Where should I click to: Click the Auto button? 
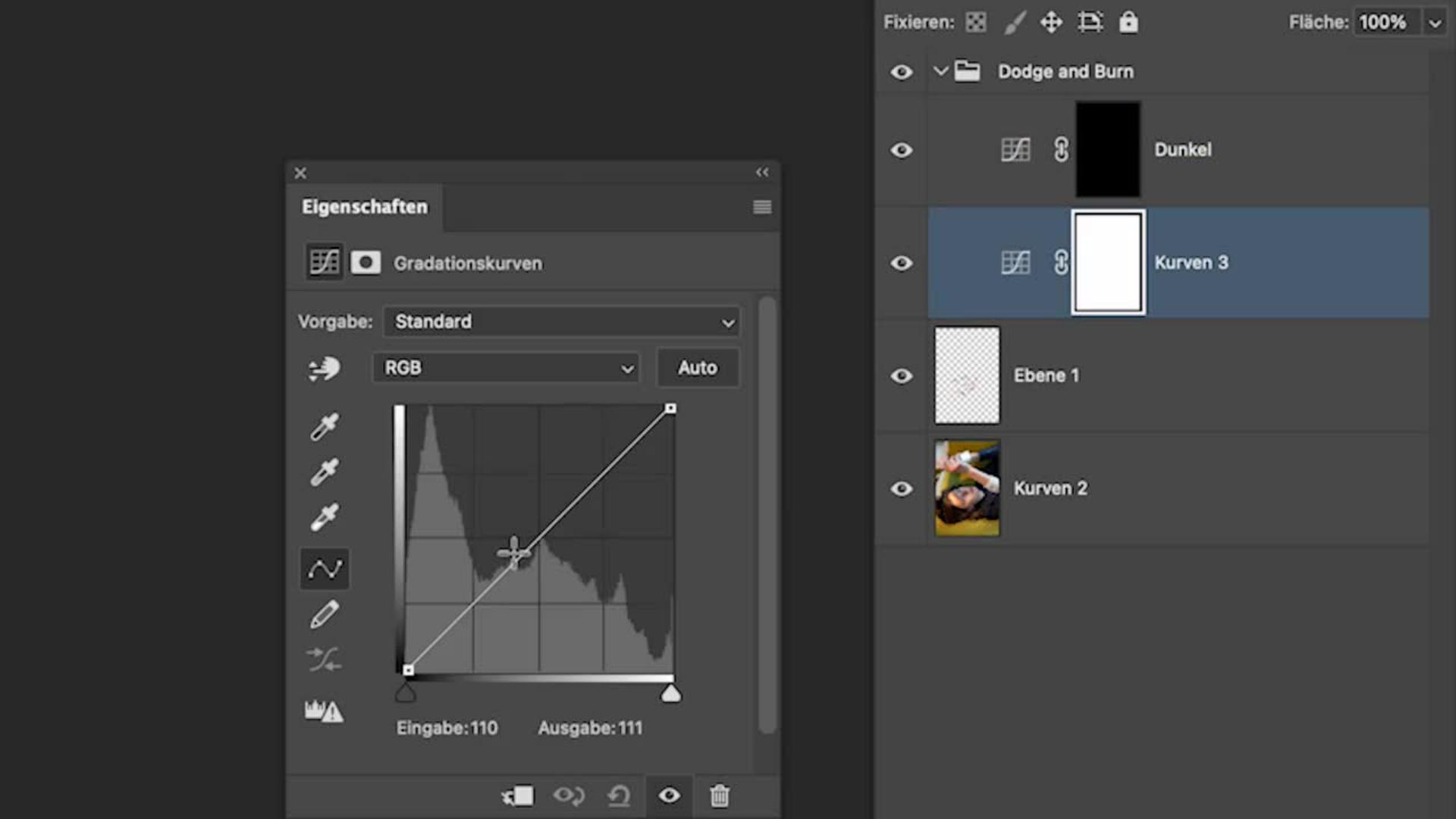tap(697, 368)
